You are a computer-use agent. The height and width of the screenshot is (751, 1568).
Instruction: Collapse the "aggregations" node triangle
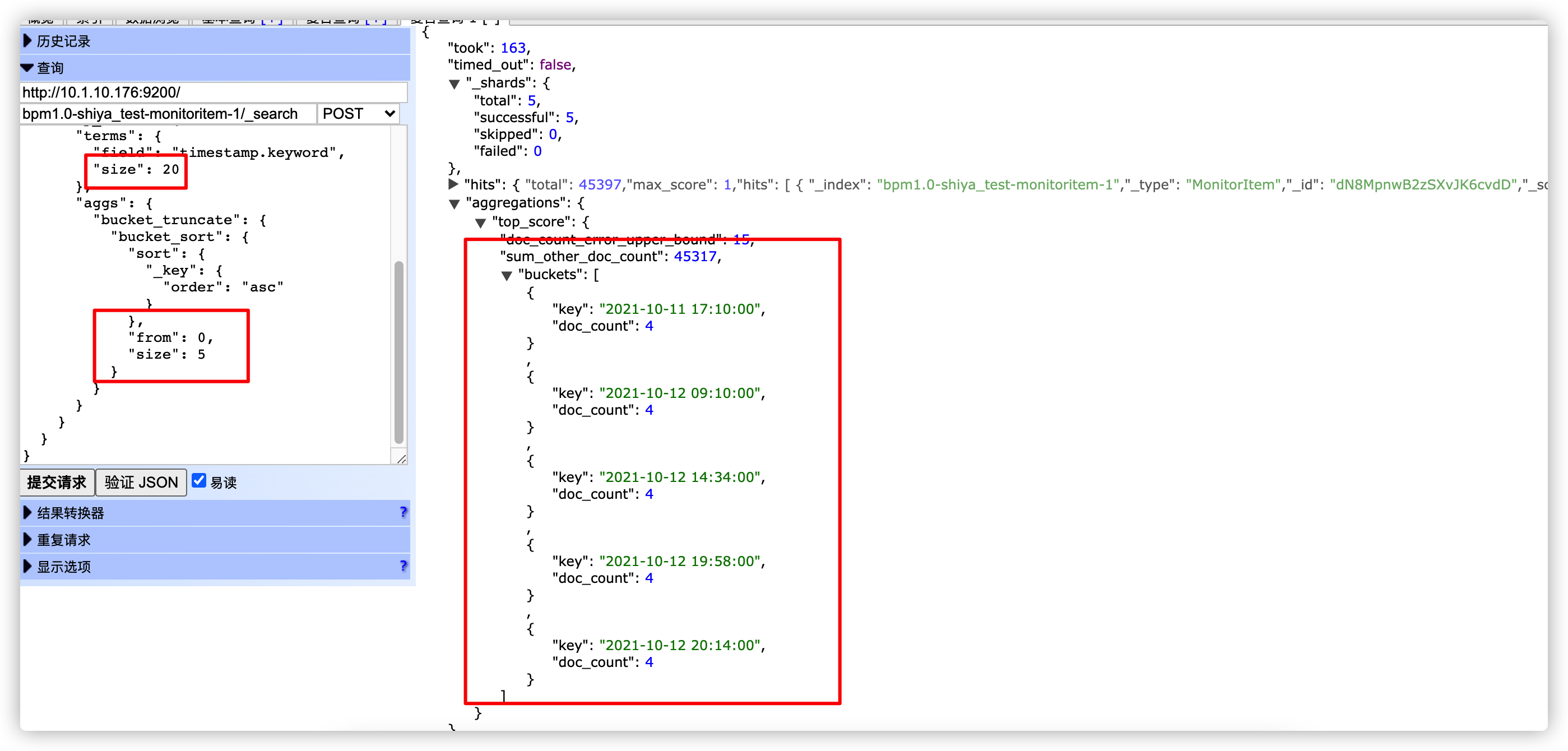pos(454,204)
